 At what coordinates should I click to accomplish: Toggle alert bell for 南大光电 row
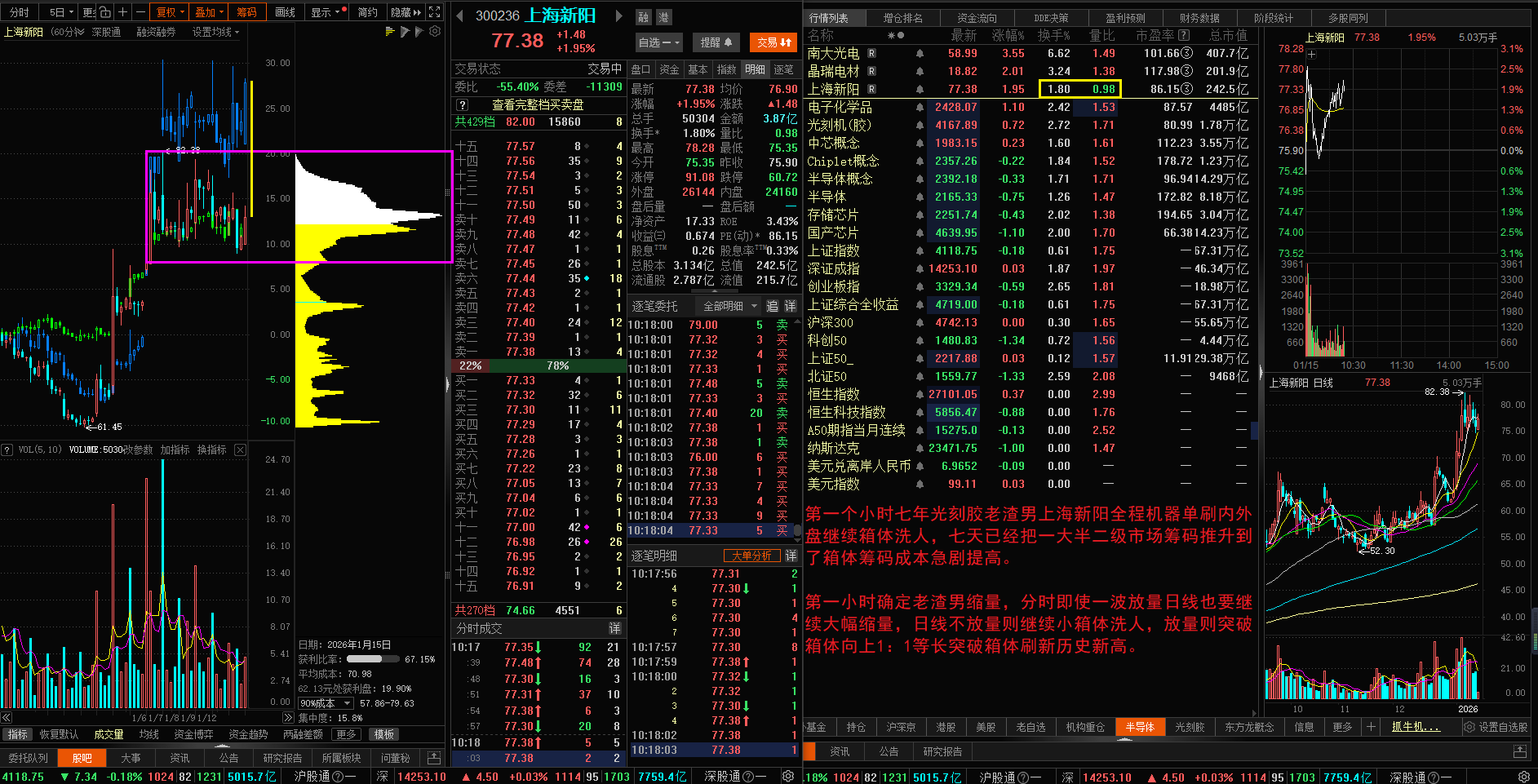[920, 54]
